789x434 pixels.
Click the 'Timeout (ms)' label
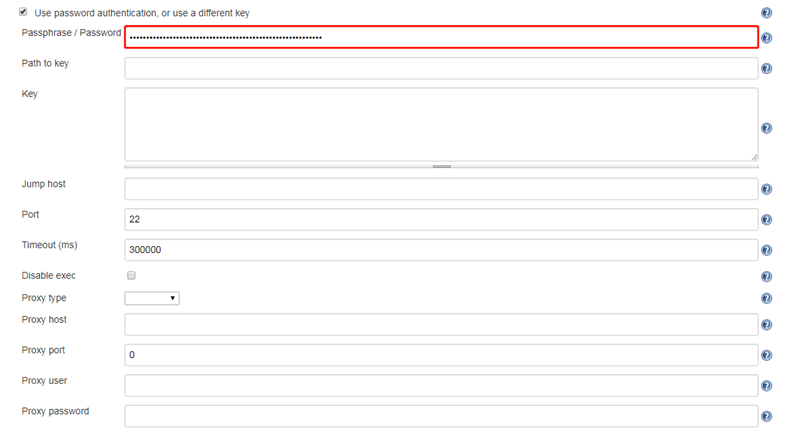[49, 245]
